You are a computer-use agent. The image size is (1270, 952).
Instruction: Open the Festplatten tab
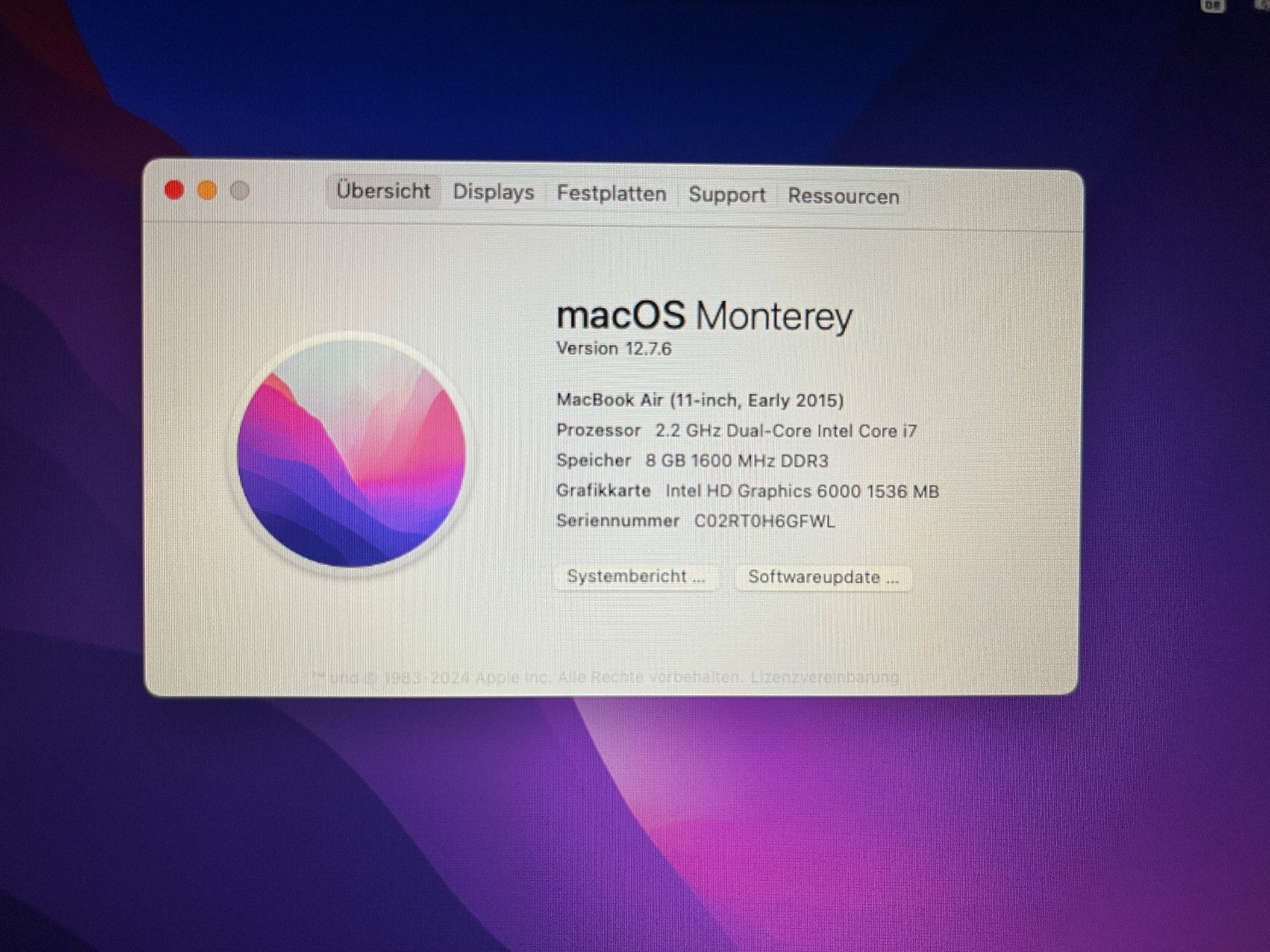(x=611, y=194)
